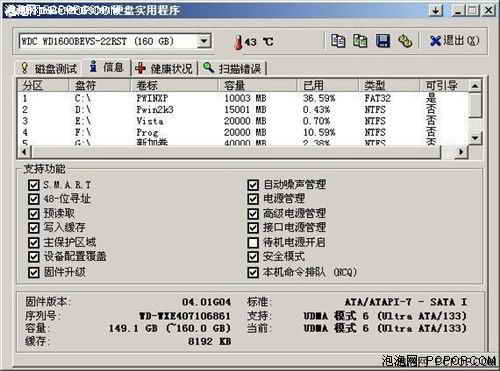Viewport: 500px width, 371px height.
Task: Toggle the 48-位寻址 checkbox
Action: coord(34,199)
